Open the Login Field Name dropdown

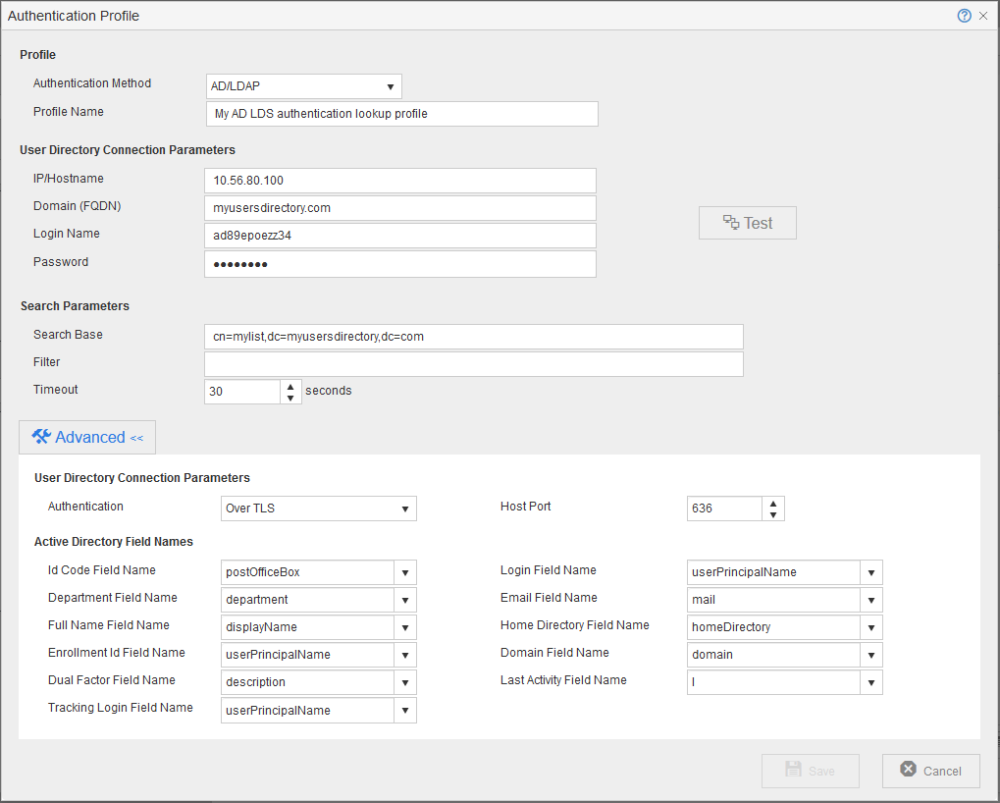871,573
